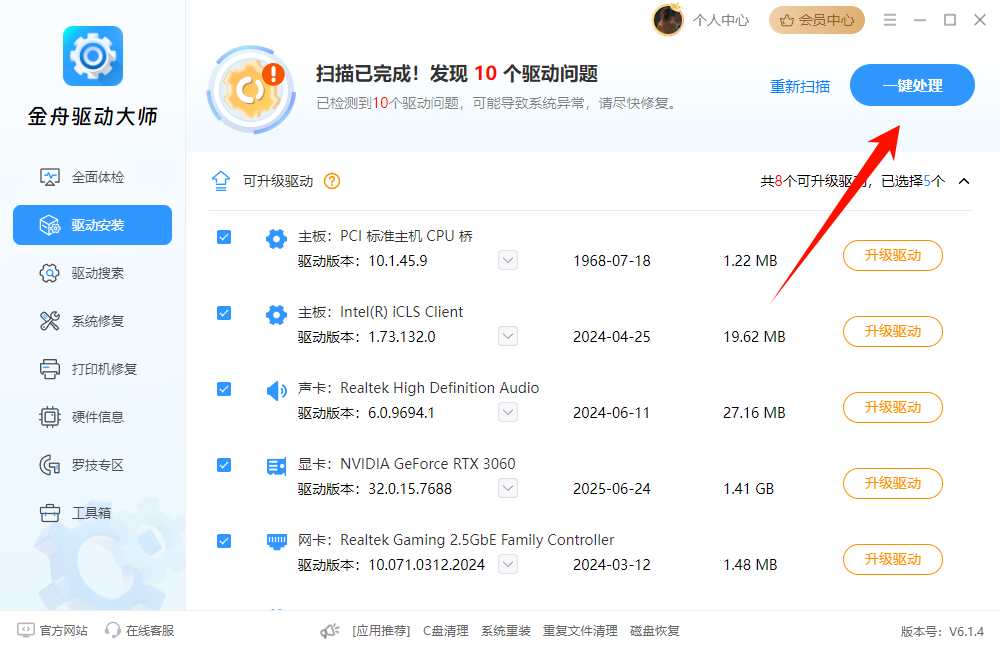This screenshot has height=650, width=1000.
Task: Click the size 1.41 GB
Action: pos(748,489)
